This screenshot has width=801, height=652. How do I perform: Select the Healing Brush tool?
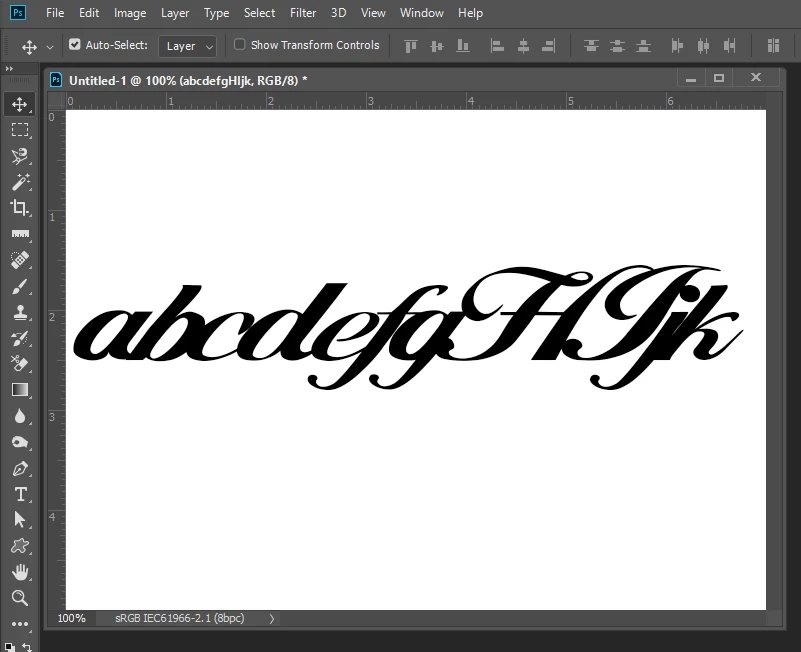[20, 260]
